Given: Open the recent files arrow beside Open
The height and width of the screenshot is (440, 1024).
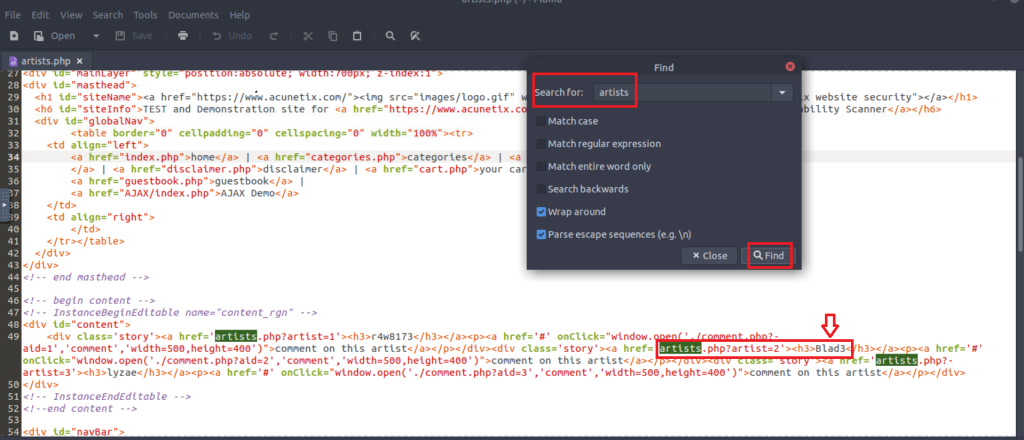Looking at the screenshot, I should point(98,36).
